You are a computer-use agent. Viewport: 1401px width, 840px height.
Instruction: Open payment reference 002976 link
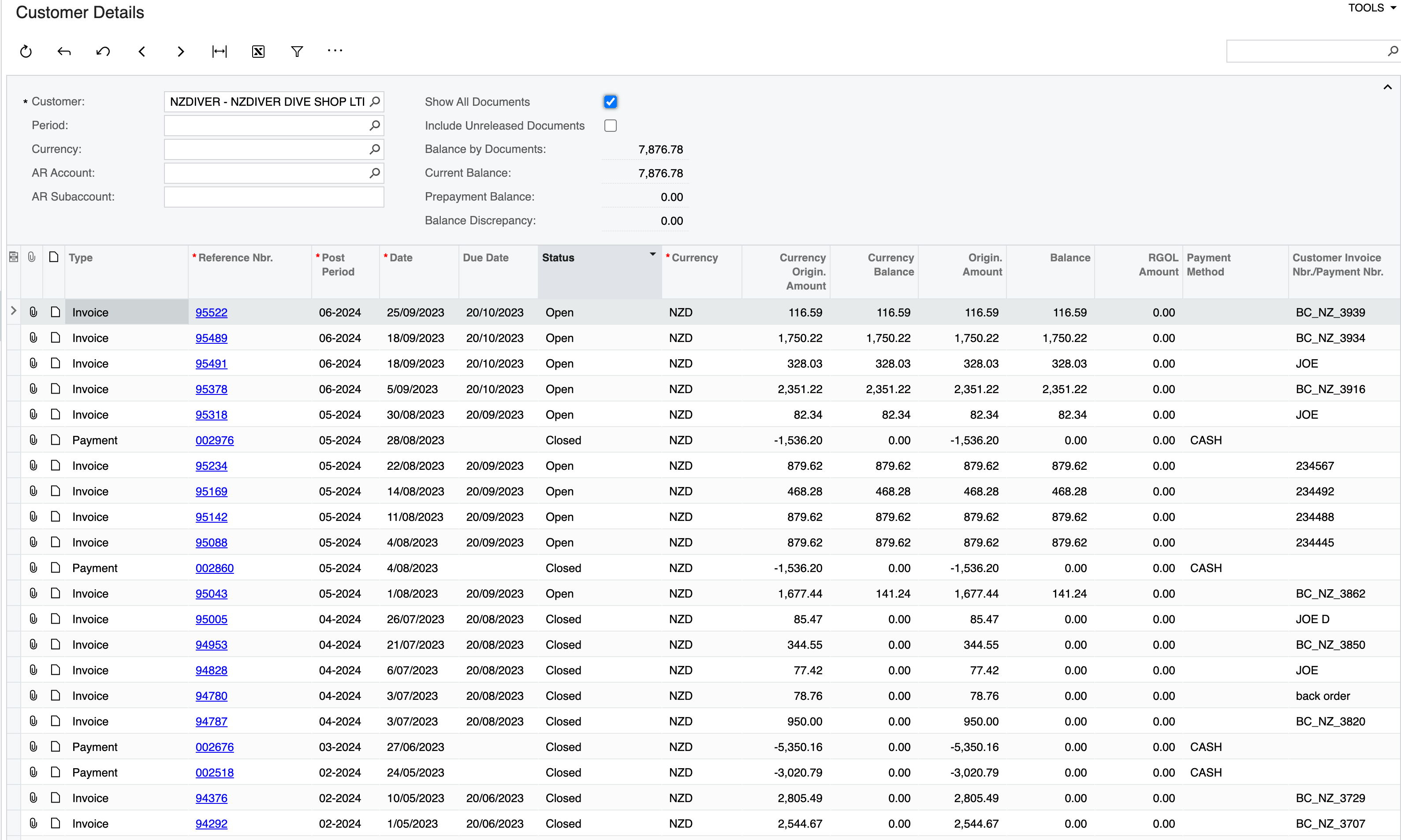click(215, 440)
